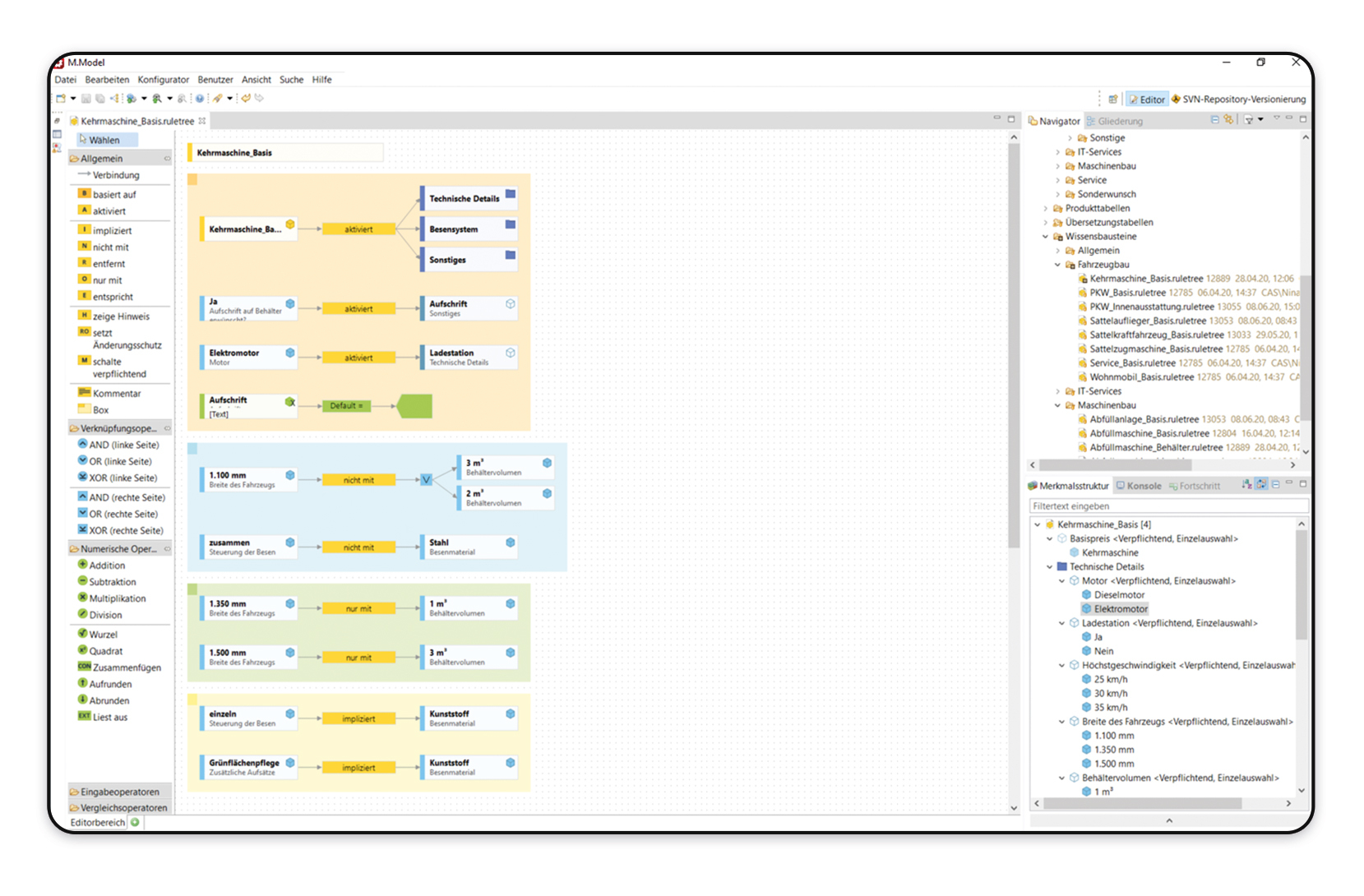Viewport: 1364px width, 896px height.
Task: Collapse the Motor feature node
Action: [x=1062, y=581]
